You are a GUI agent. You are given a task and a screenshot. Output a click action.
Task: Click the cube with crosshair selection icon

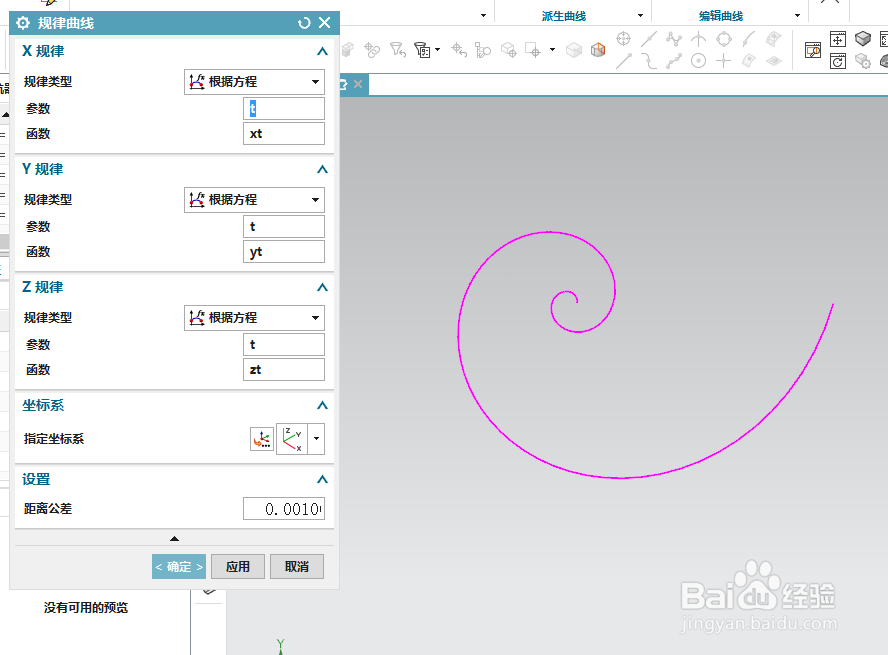coord(508,50)
